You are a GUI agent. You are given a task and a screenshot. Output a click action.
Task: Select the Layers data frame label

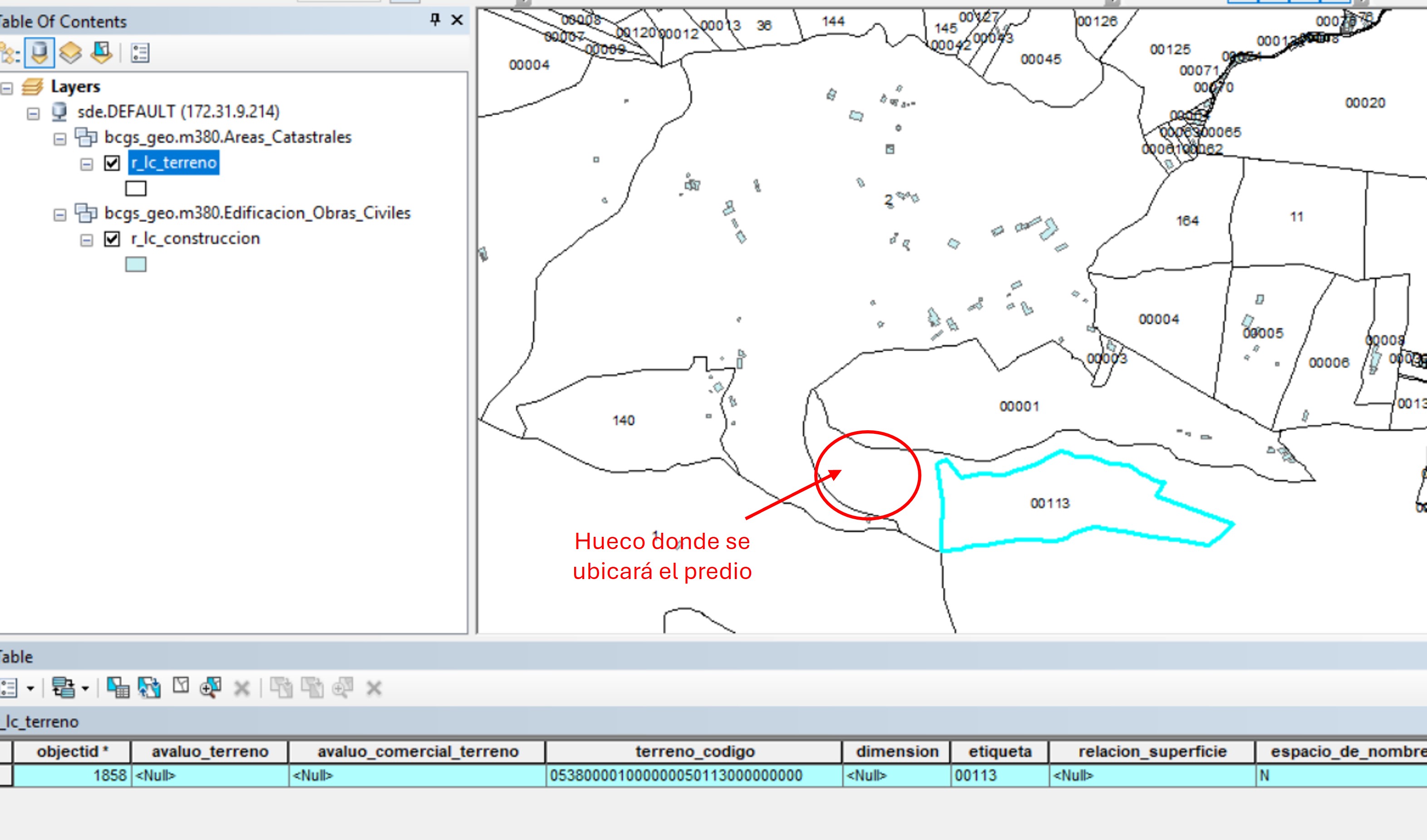tap(75, 87)
